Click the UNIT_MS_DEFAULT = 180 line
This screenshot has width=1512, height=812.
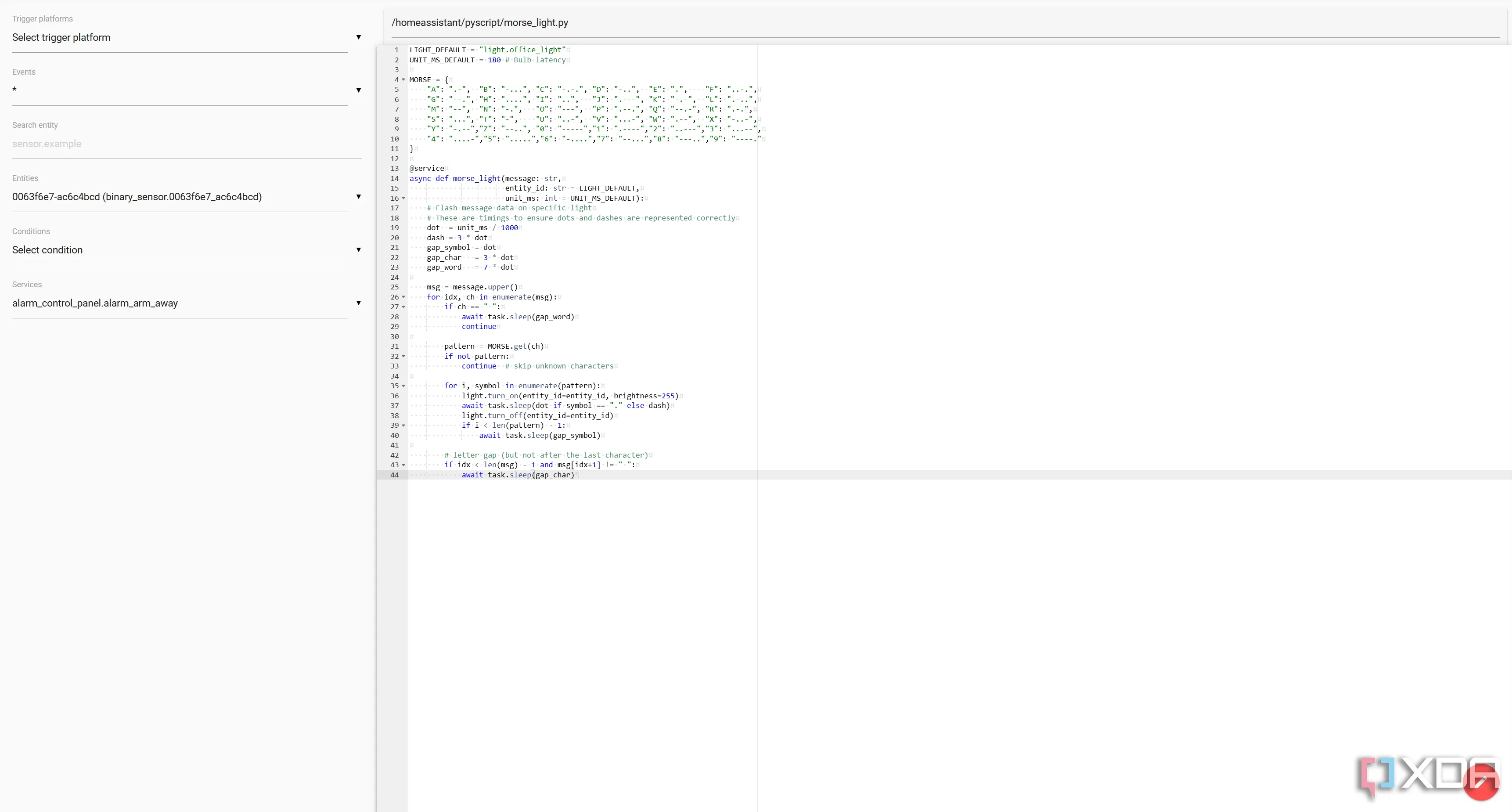(x=488, y=60)
